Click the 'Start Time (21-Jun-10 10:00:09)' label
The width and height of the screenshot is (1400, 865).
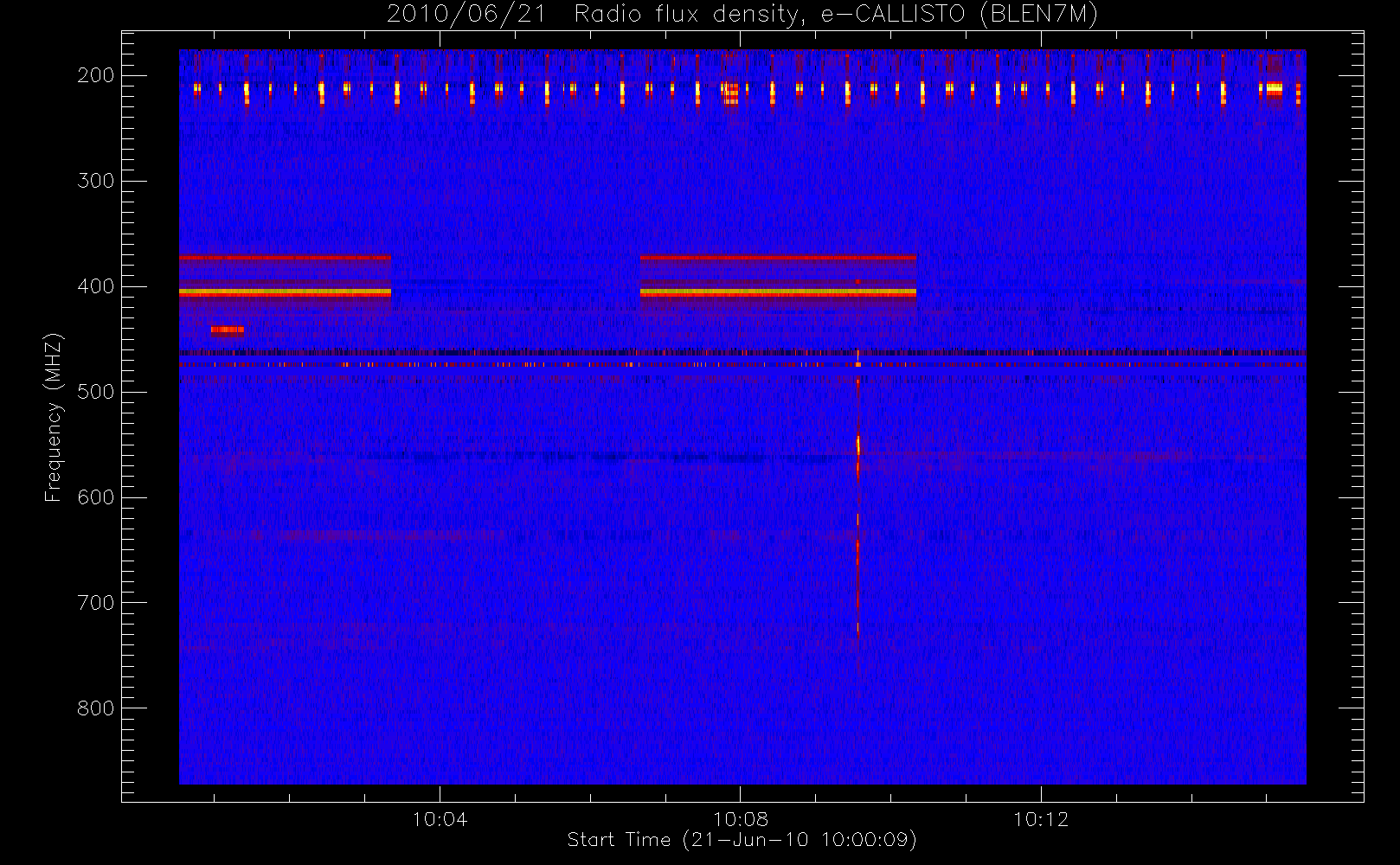pyautogui.click(x=742, y=840)
